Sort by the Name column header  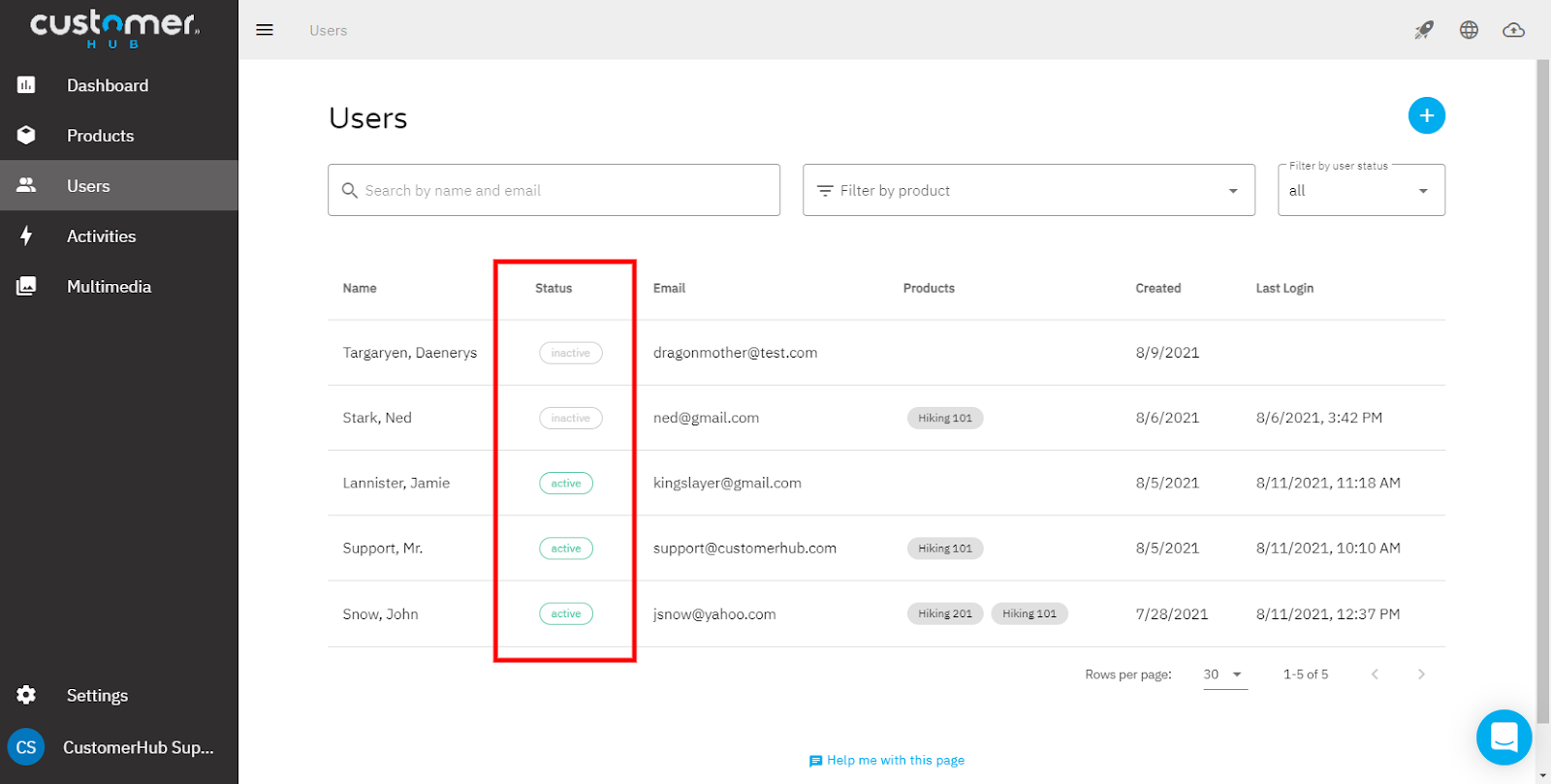[360, 288]
